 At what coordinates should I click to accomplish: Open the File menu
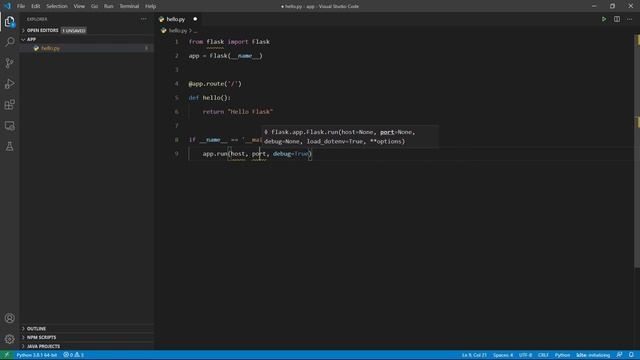[21, 6]
